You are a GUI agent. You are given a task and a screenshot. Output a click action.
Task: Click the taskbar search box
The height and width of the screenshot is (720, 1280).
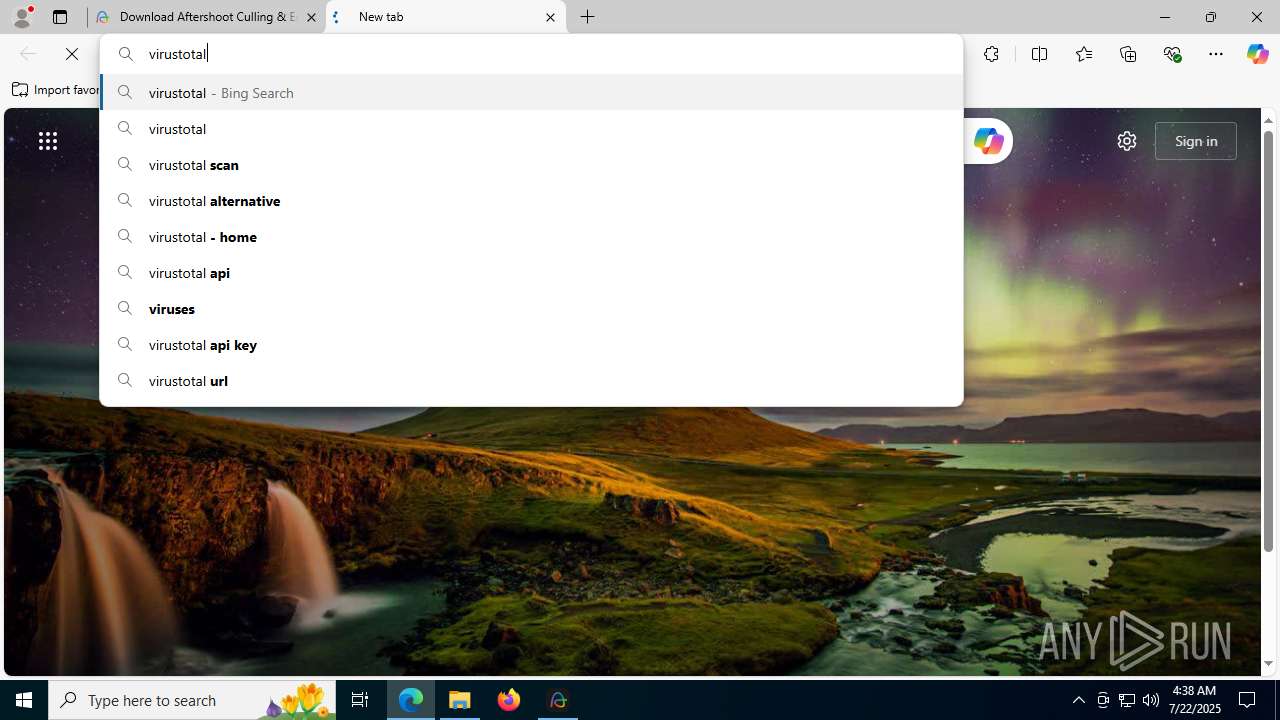[192, 700]
